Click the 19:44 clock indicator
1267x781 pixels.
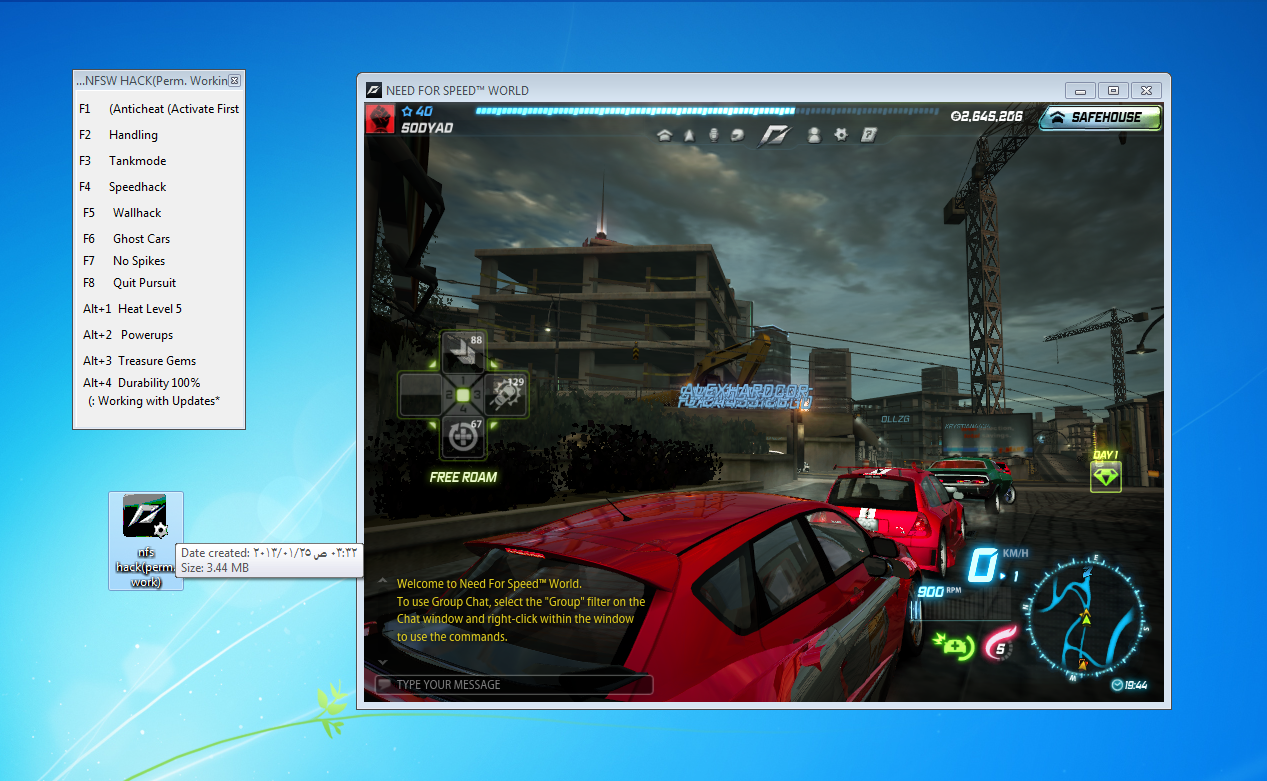[1129, 686]
